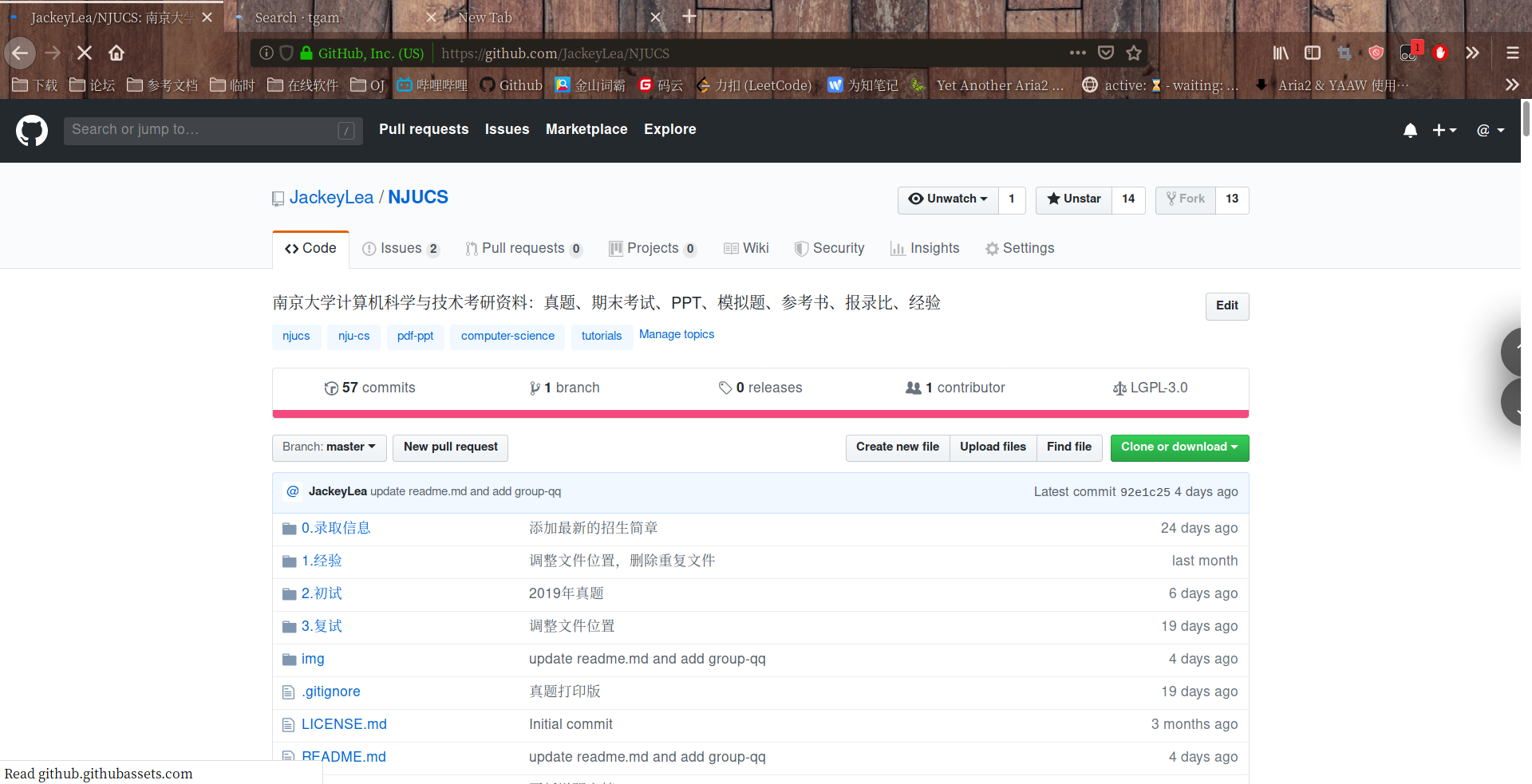The height and width of the screenshot is (784, 1532).
Task: Click Upload files
Action: (993, 447)
